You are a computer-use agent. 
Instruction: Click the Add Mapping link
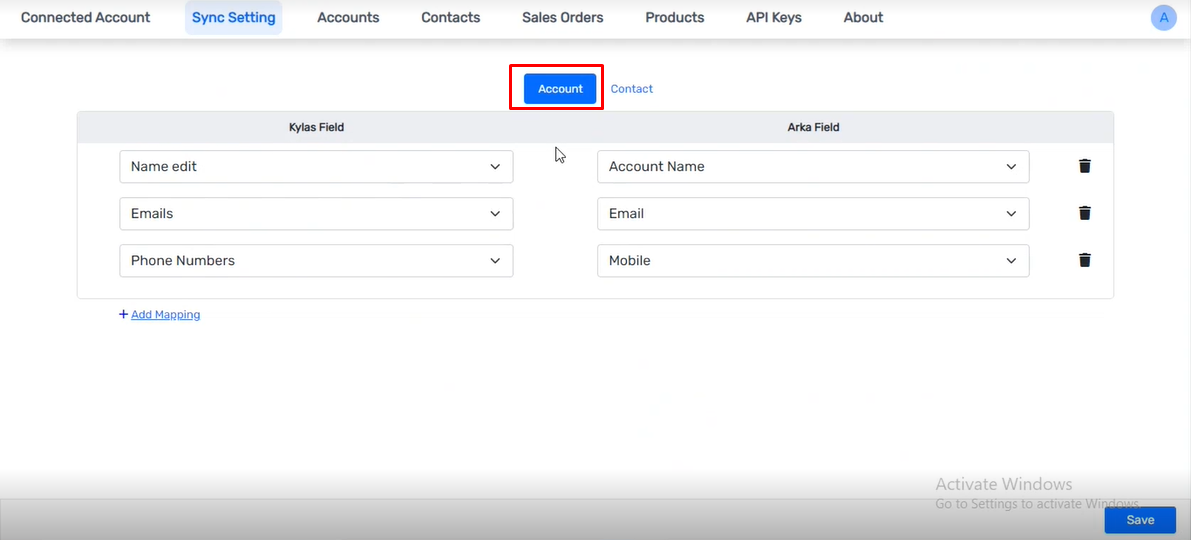coord(166,314)
